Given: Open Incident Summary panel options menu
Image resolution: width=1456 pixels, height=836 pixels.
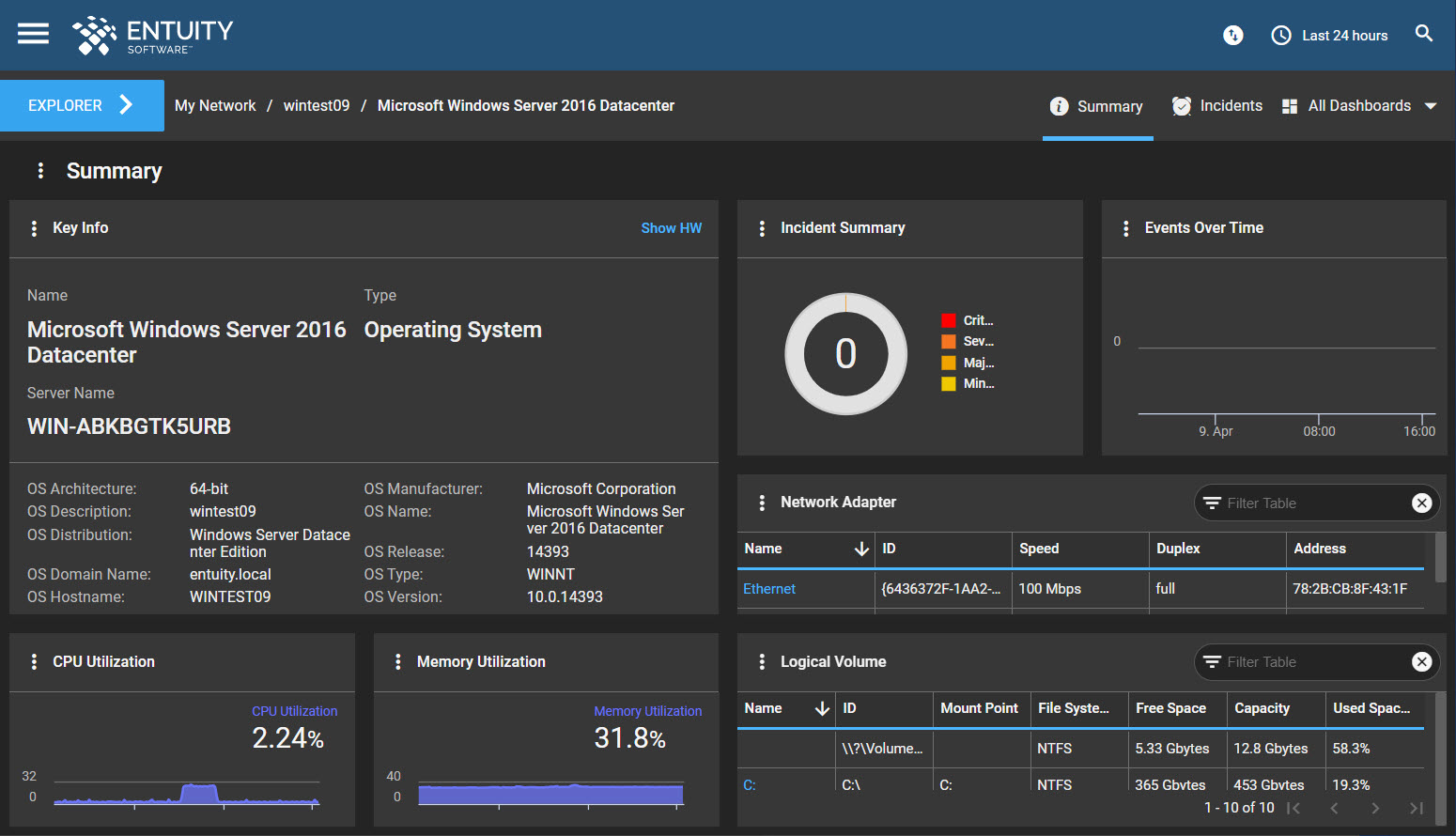Looking at the screenshot, I should click(x=762, y=228).
